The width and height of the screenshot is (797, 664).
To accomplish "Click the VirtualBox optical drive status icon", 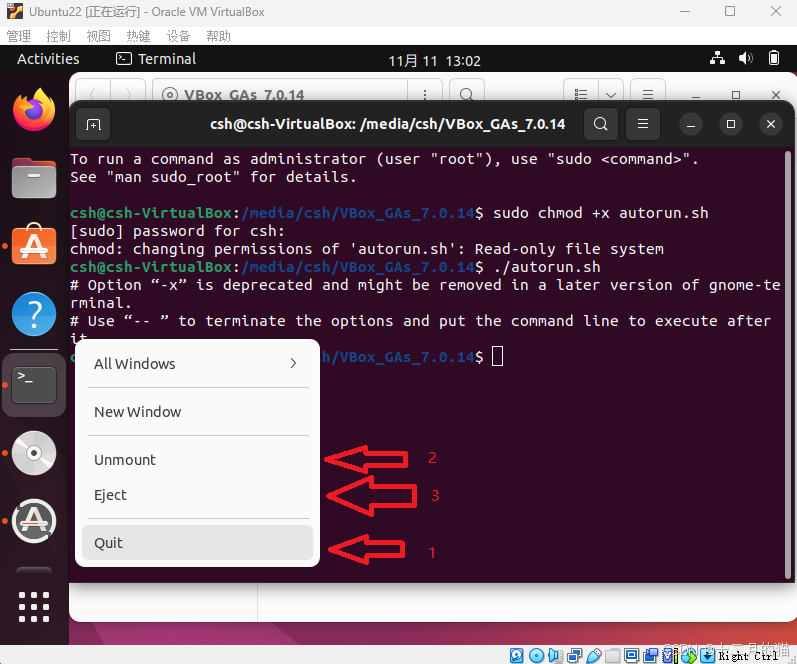I will pyautogui.click(x=536, y=655).
